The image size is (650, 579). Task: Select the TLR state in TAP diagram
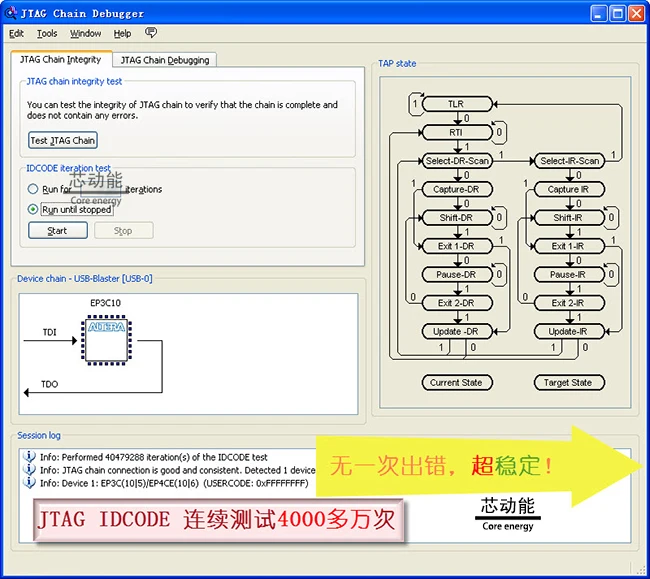pyautogui.click(x=457, y=104)
